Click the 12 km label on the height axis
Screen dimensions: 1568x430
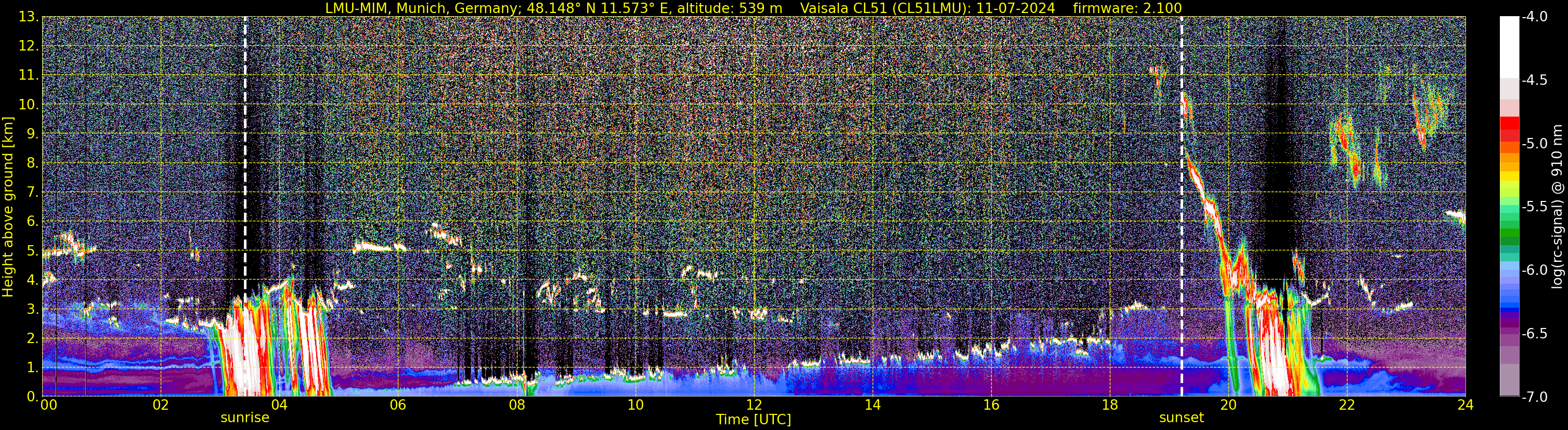[x=29, y=46]
